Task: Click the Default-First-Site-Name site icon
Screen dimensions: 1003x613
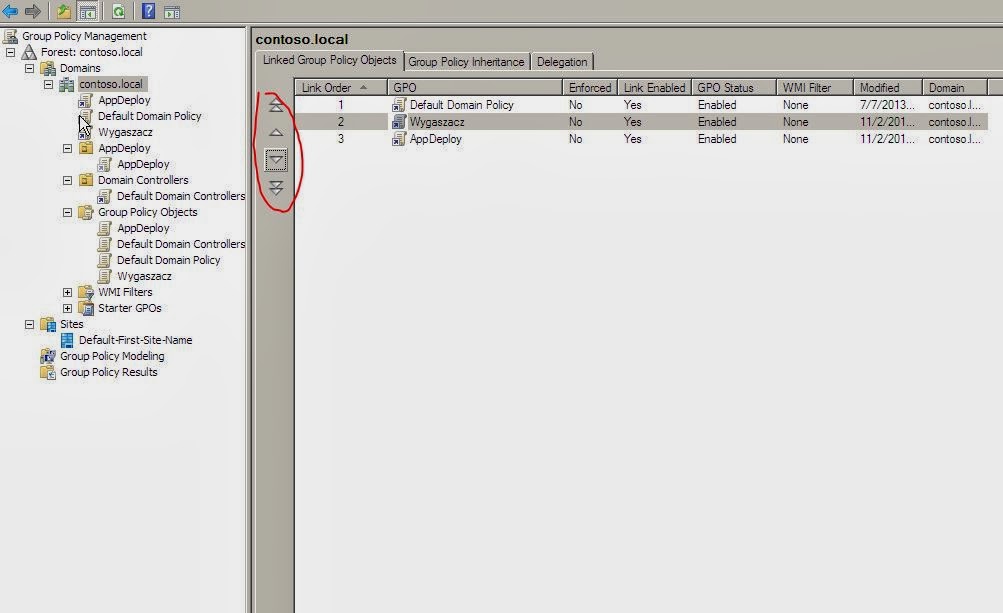Action: [67, 340]
